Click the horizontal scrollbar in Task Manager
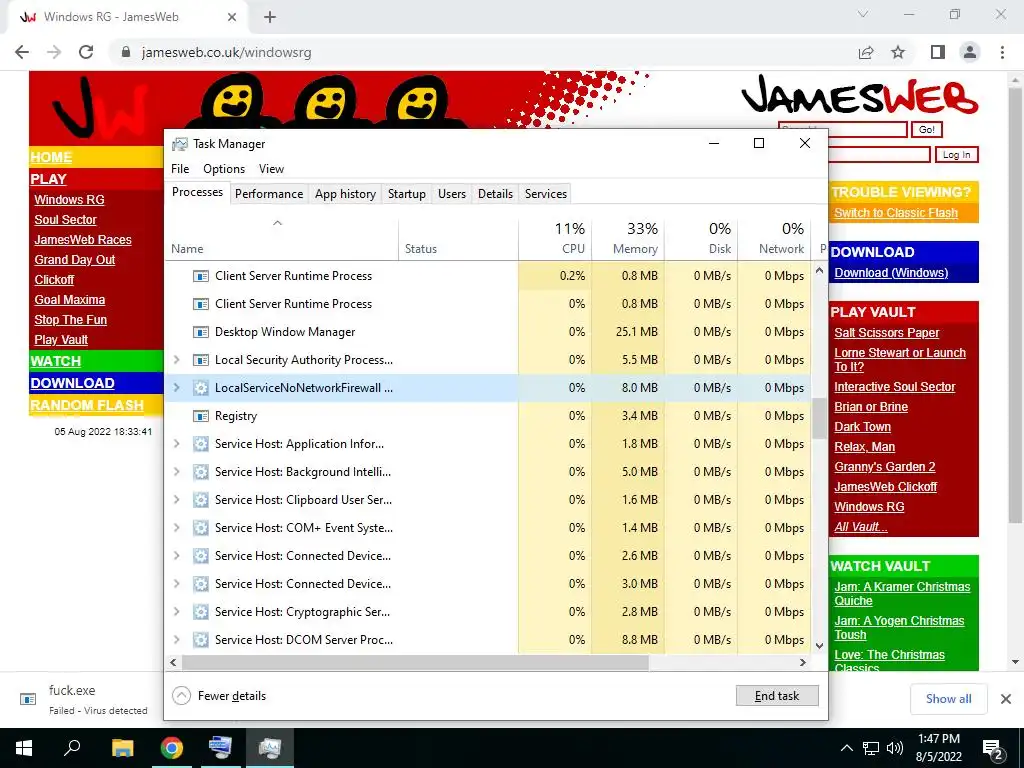1024x768 pixels. [x=415, y=662]
